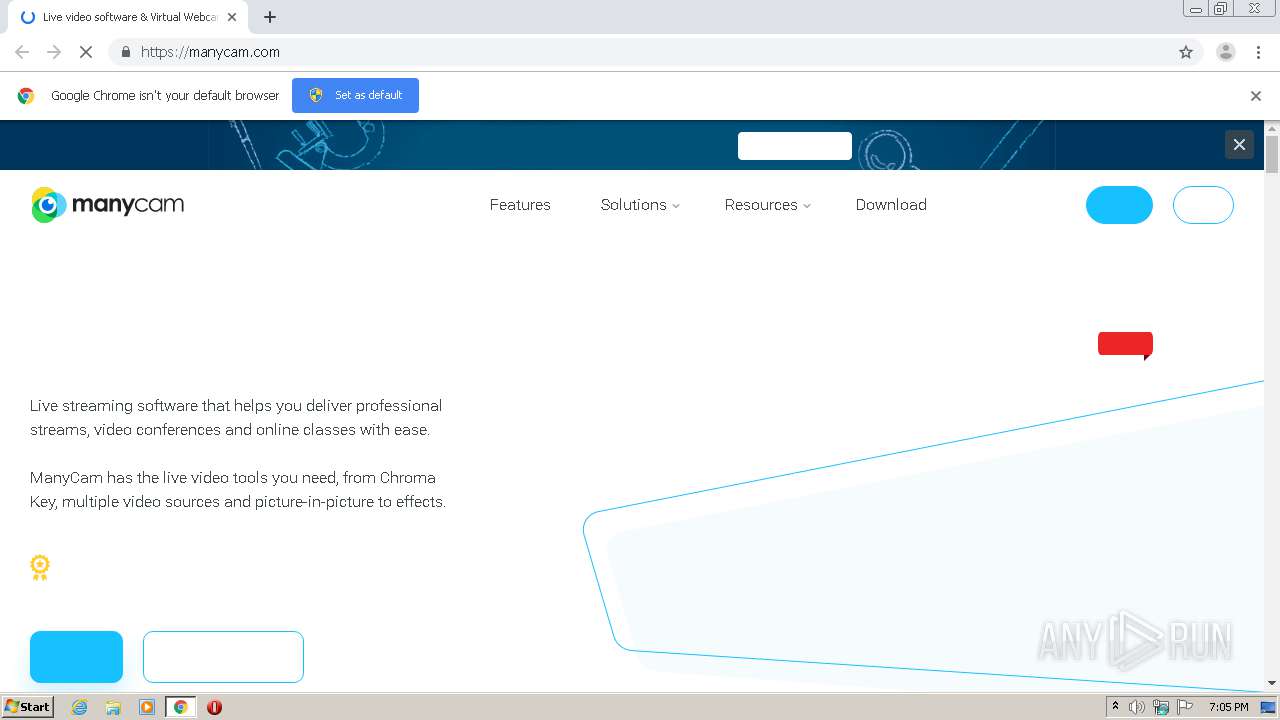The image size is (1280, 720).
Task: Open the Solutions menu item
Action: (633, 205)
